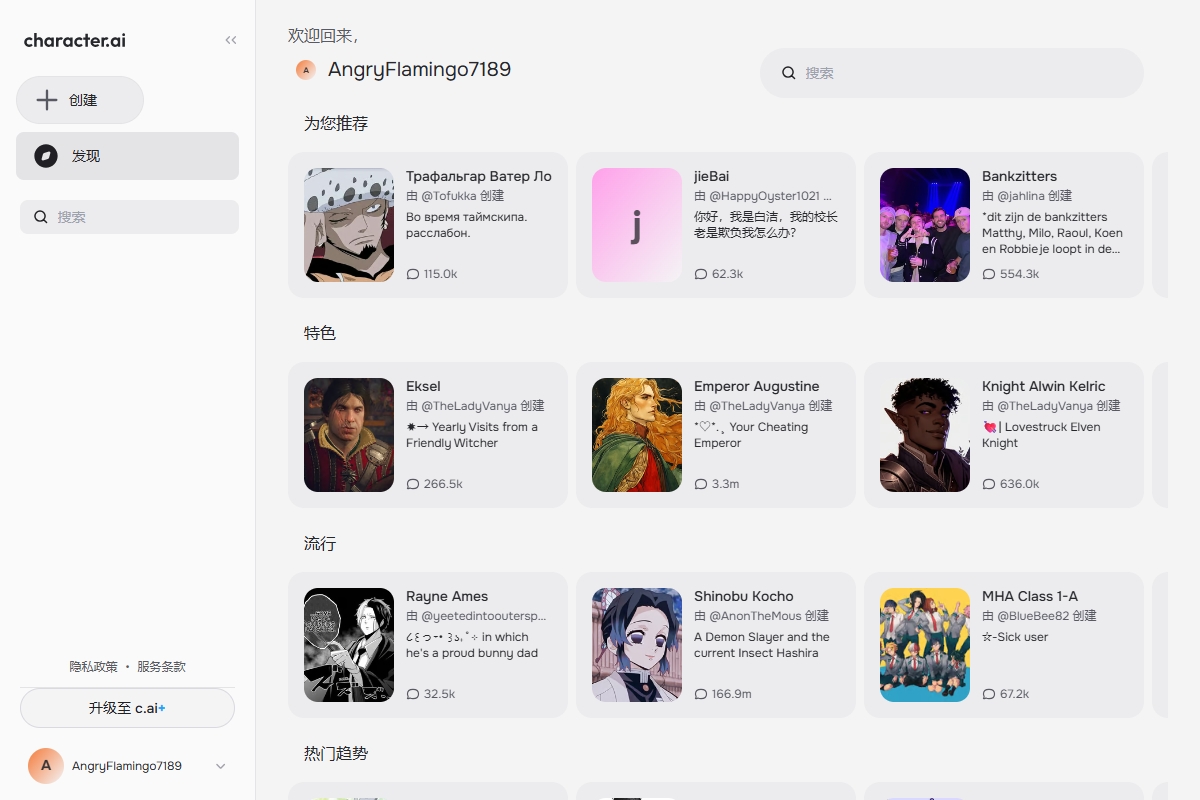Image resolution: width=1200 pixels, height=800 pixels.
Task: Click the chat bubble icon on Shinobu Kocho card
Action: tap(701, 694)
